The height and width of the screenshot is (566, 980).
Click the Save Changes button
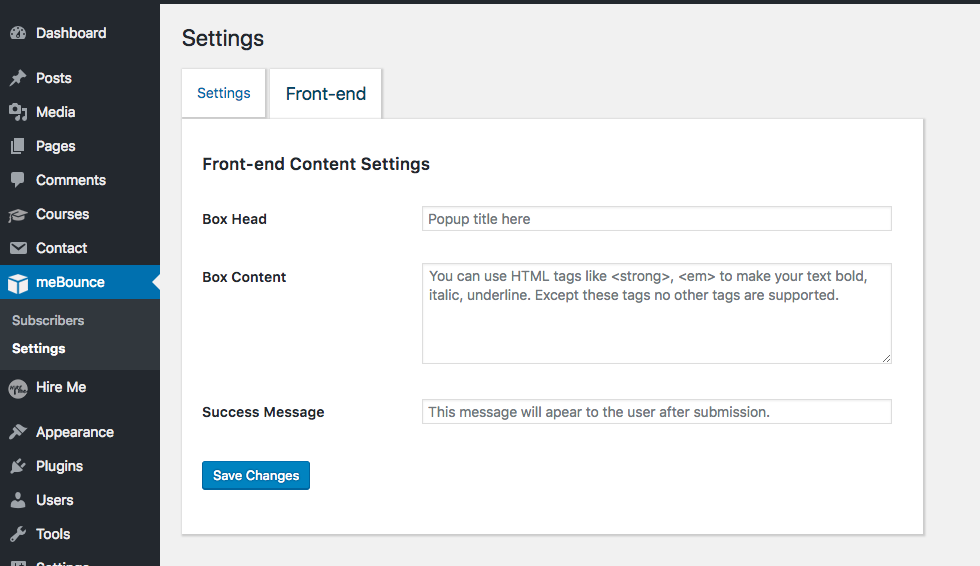pos(256,475)
